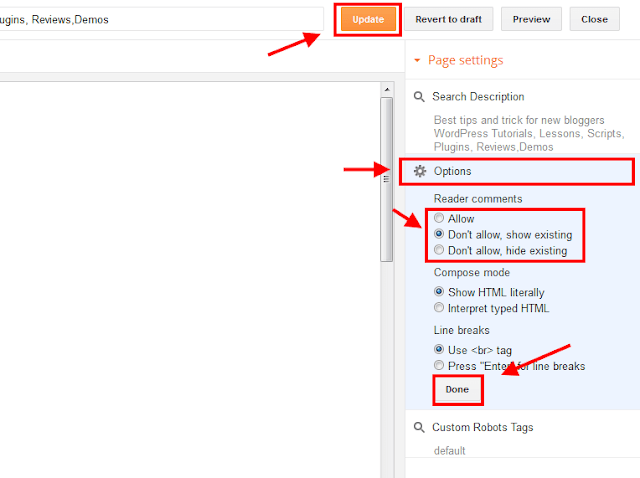Viewport: 640px width, 478px height.
Task: Click the scrollbar up arrow
Action: (387, 89)
